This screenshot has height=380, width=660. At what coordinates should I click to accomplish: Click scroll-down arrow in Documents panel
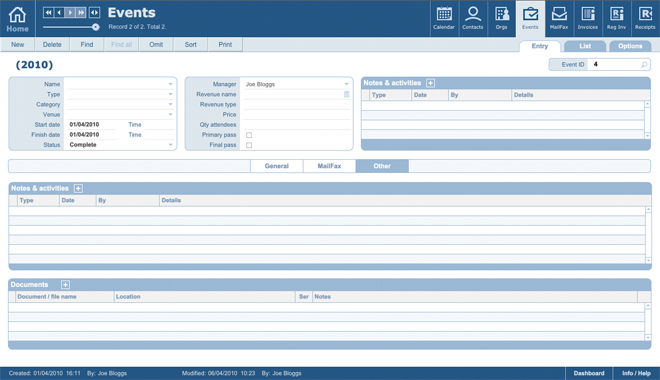[648, 337]
